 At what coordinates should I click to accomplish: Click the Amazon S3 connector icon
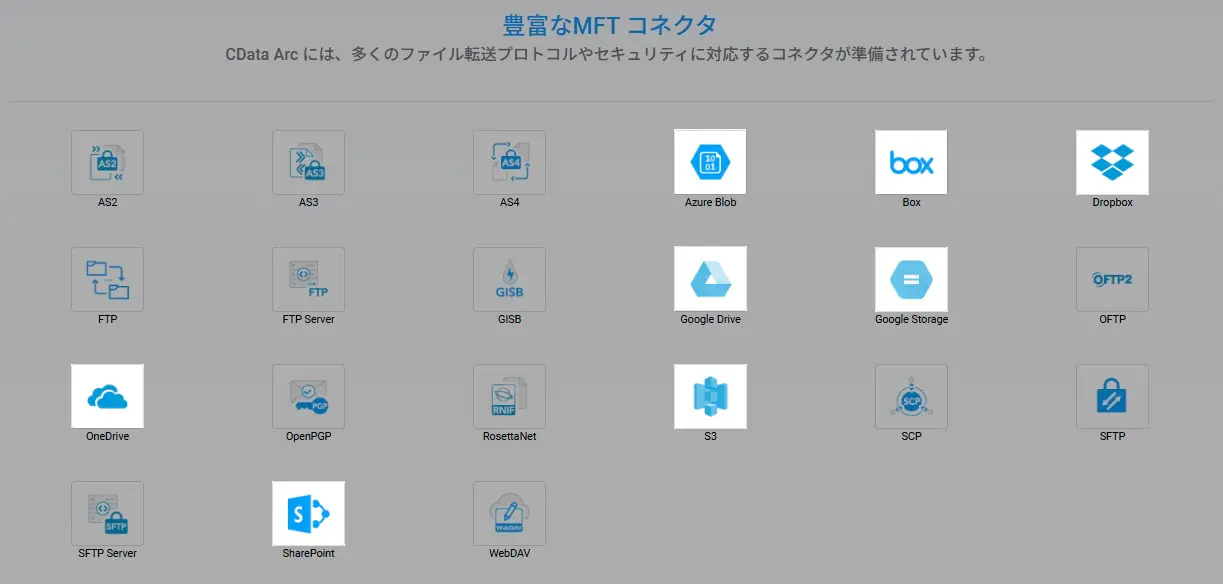point(710,396)
